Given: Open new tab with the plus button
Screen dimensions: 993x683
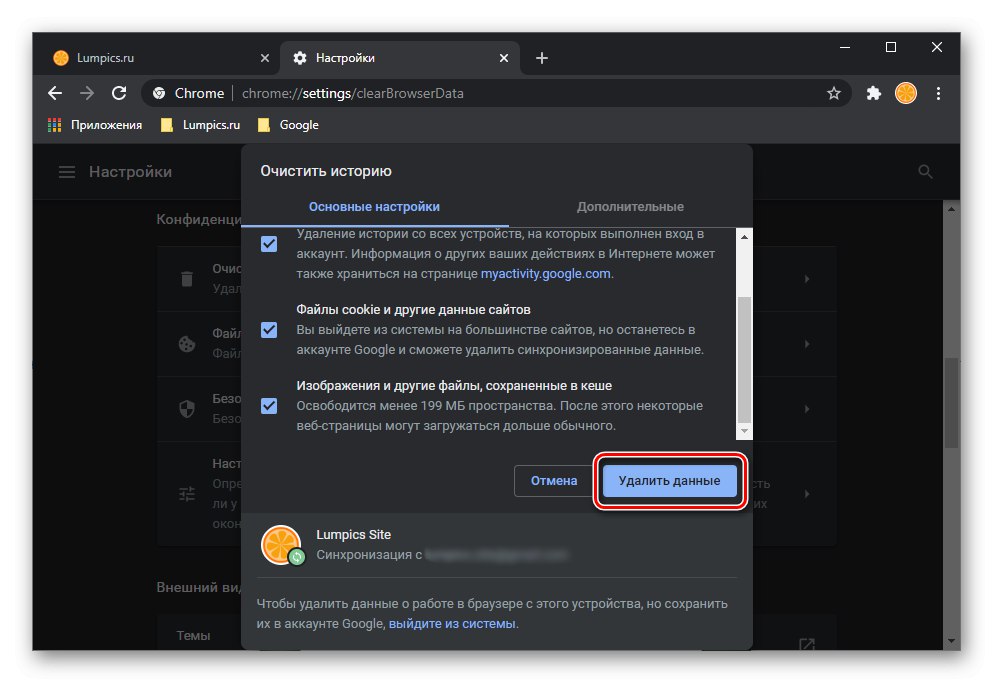Looking at the screenshot, I should [541, 58].
